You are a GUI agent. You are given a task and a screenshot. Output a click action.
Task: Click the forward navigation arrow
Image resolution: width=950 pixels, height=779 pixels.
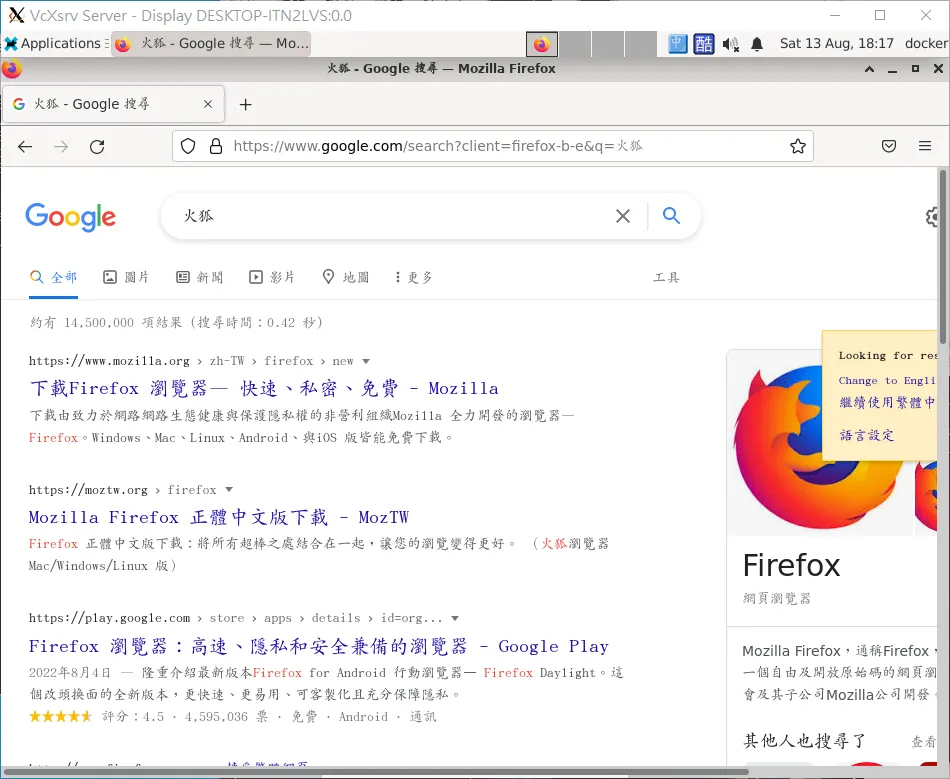61,147
